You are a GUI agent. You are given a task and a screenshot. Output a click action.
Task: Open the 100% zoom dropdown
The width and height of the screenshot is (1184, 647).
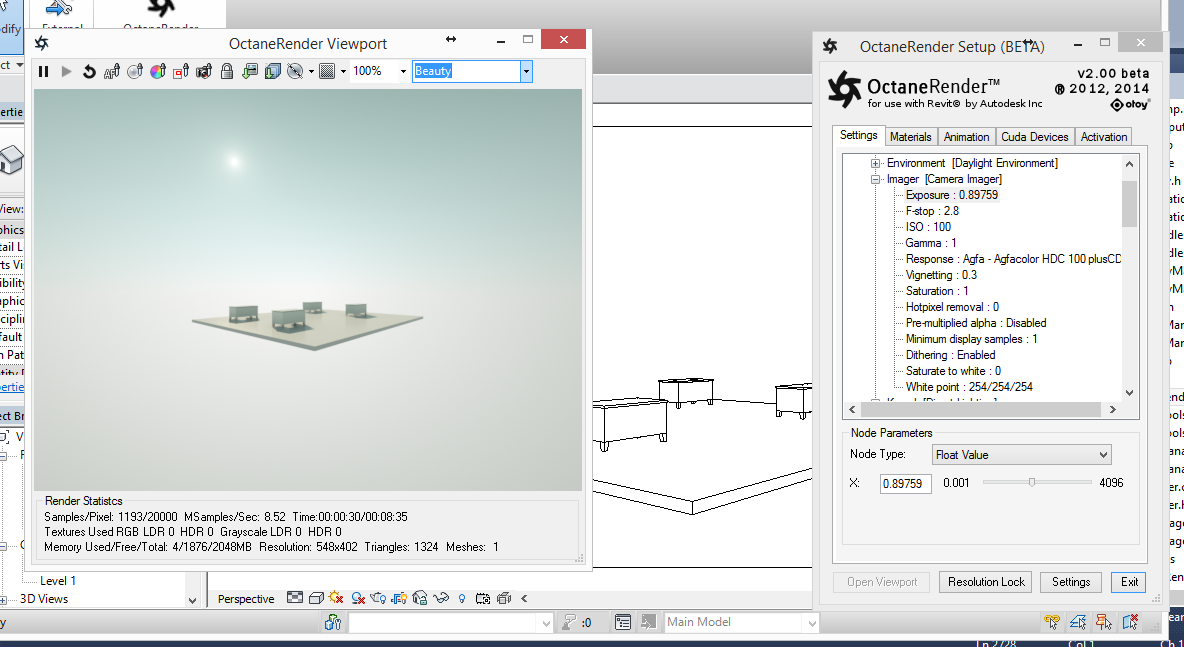click(x=402, y=72)
